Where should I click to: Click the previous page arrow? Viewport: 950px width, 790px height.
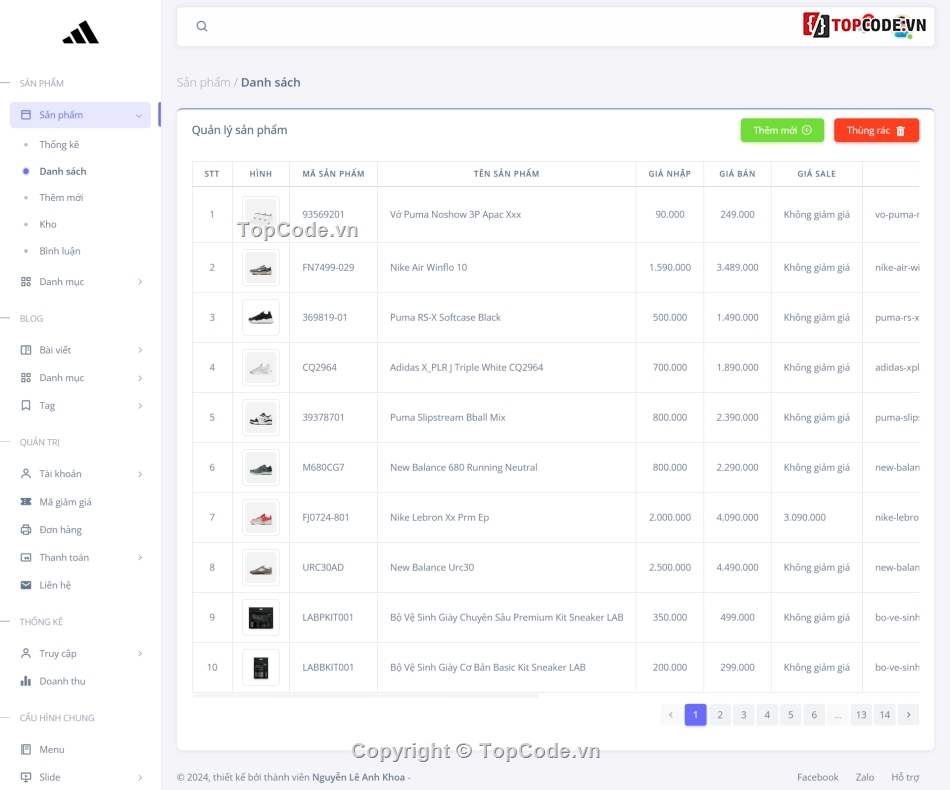point(671,715)
